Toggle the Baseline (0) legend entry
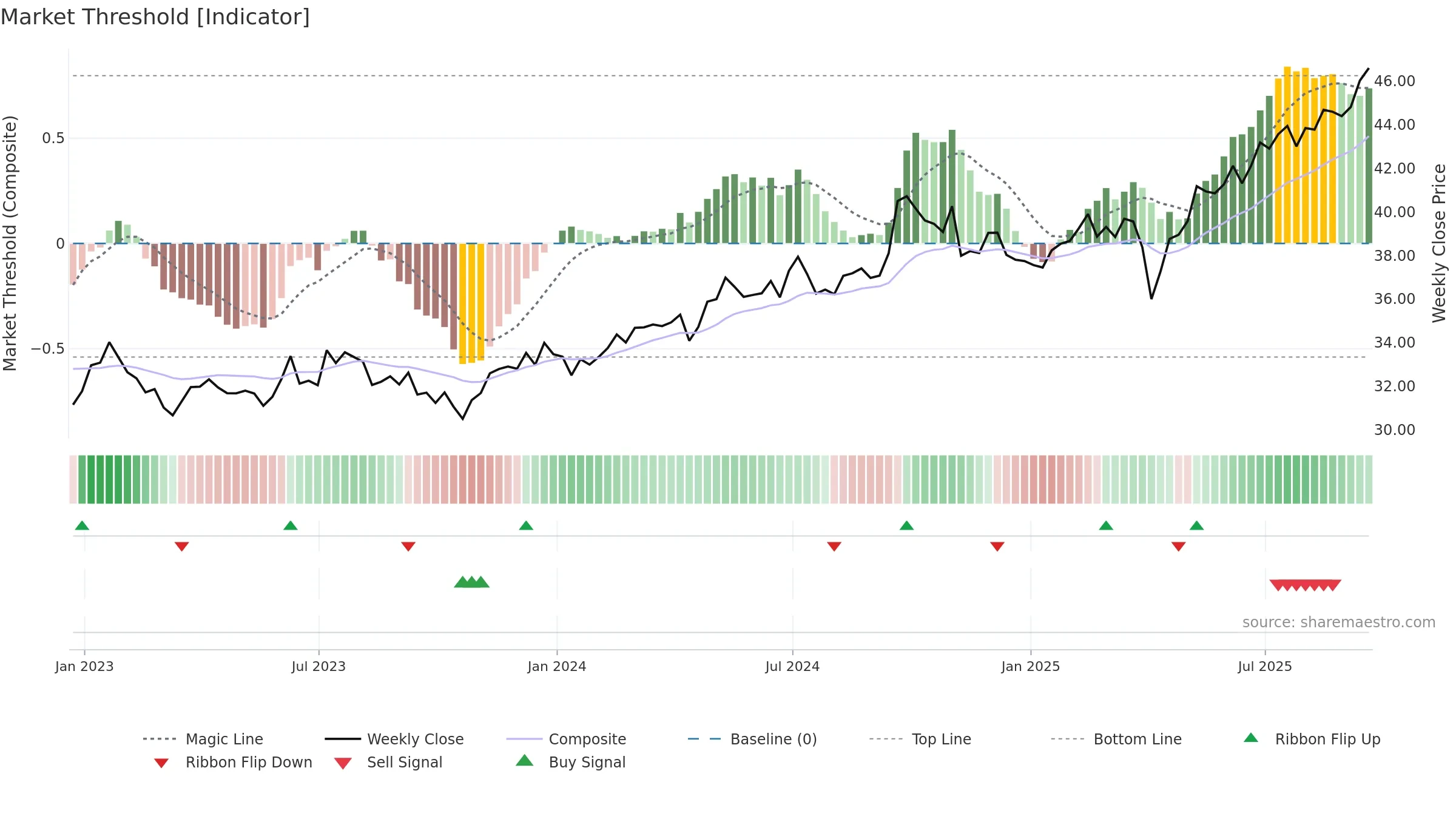 752,739
